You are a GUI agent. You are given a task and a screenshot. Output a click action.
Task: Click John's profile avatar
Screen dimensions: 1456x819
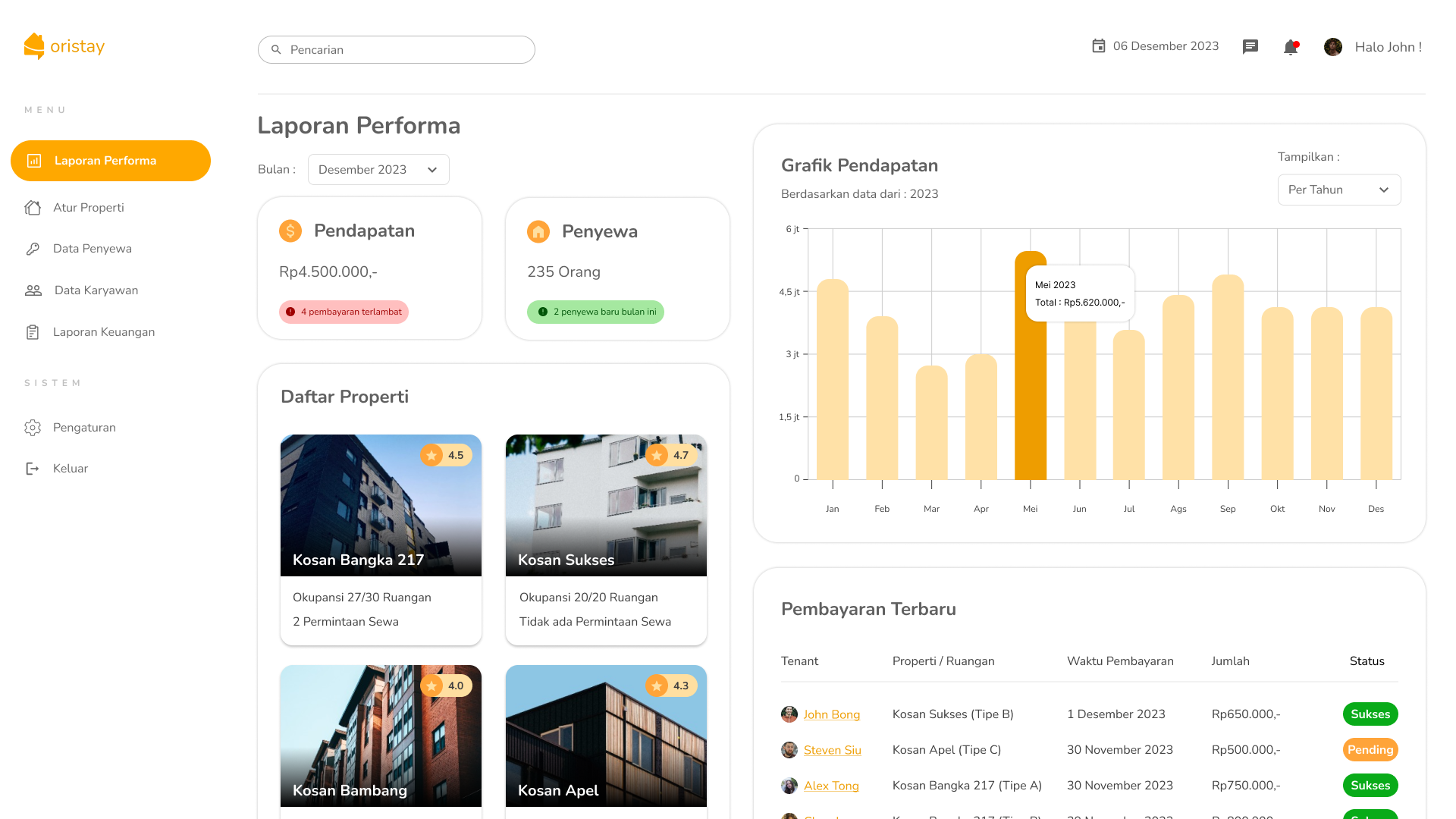coord(1333,47)
